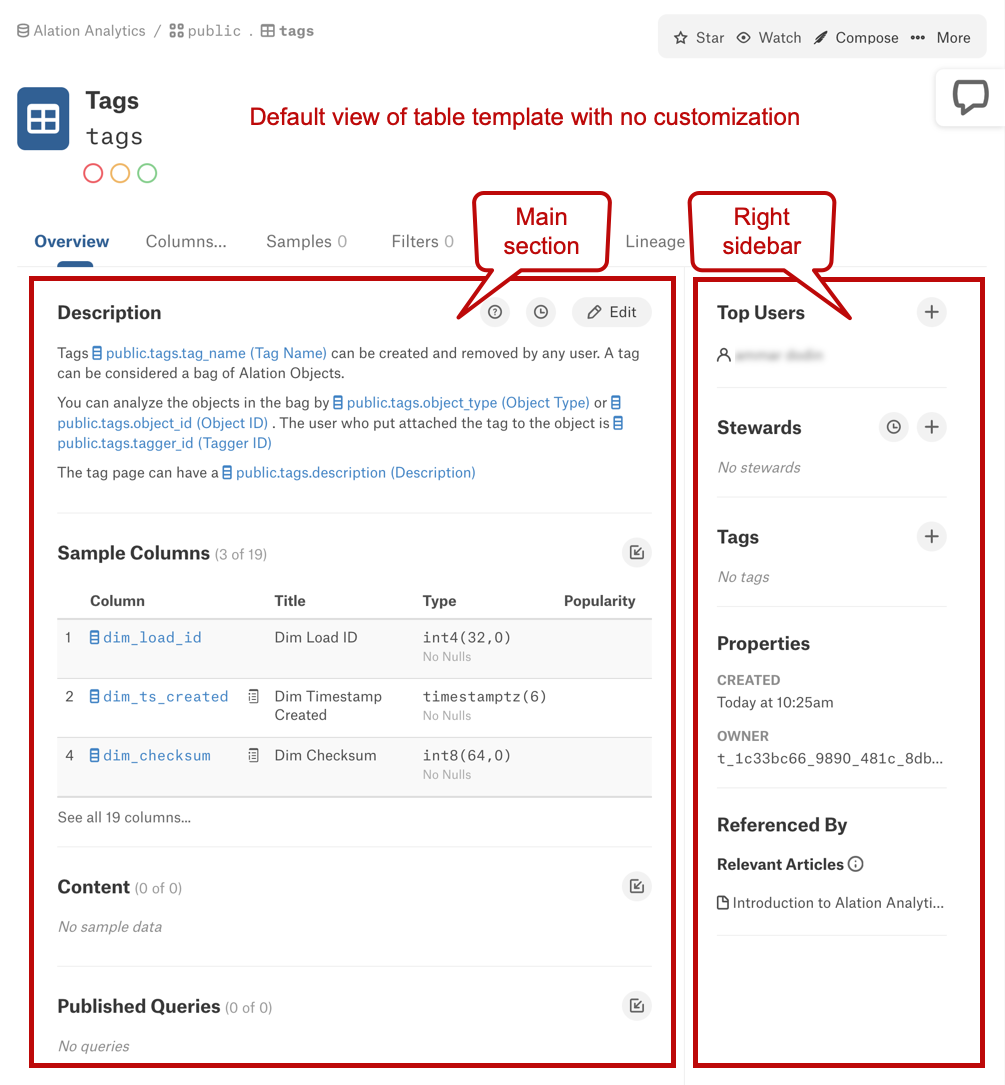Click See all 19 columns link
This screenshot has width=1005, height=1085.
125,817
